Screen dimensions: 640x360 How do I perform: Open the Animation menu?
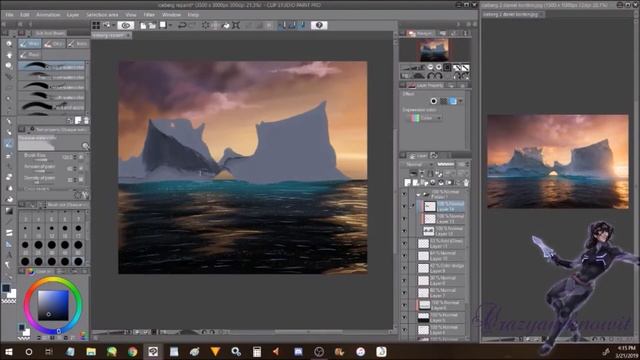[48, 15]
